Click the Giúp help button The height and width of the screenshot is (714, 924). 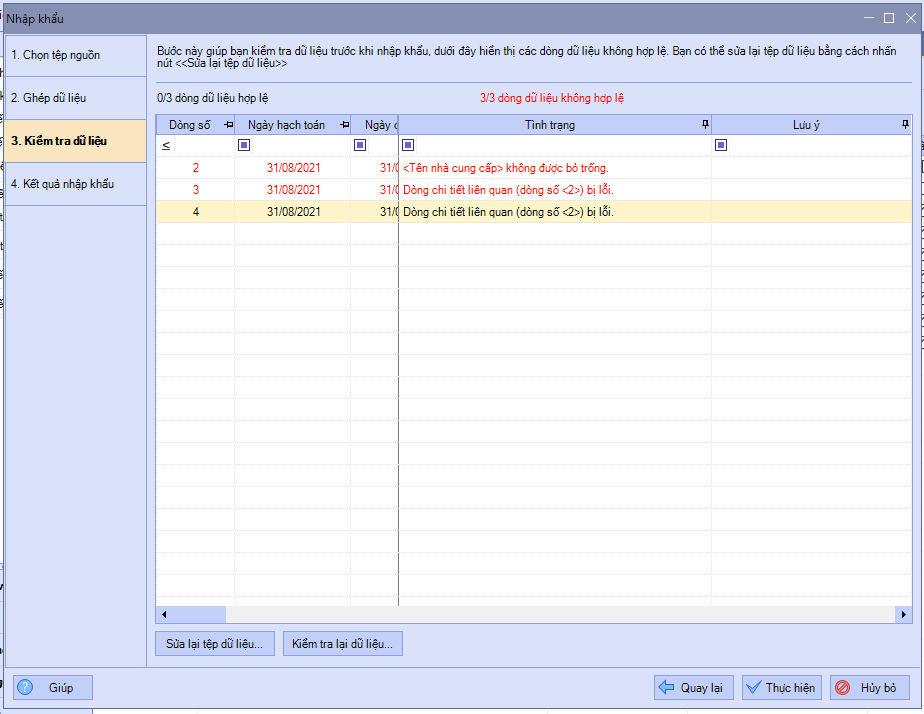pos(52,688)
